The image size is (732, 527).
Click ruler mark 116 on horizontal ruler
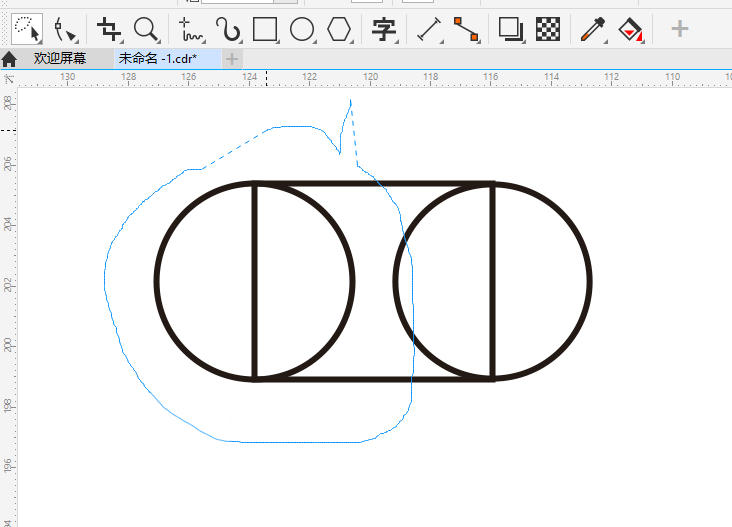coord(491,77)
